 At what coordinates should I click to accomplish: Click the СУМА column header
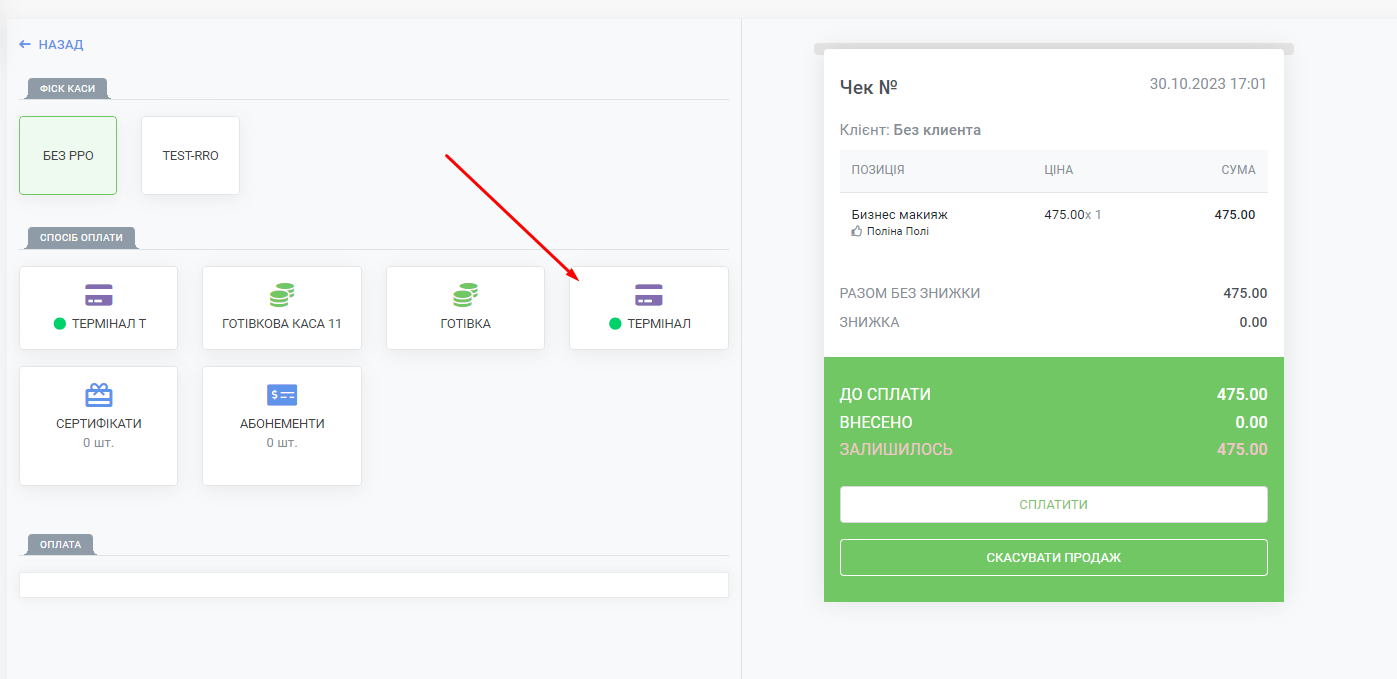(x=1238, y=170)
